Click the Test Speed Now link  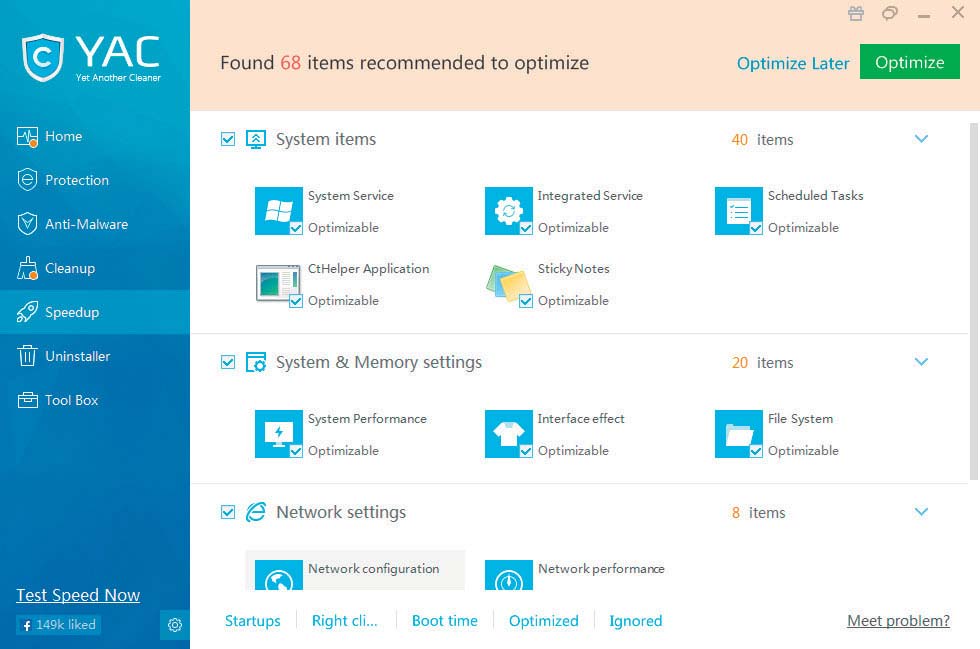[78, 595]
